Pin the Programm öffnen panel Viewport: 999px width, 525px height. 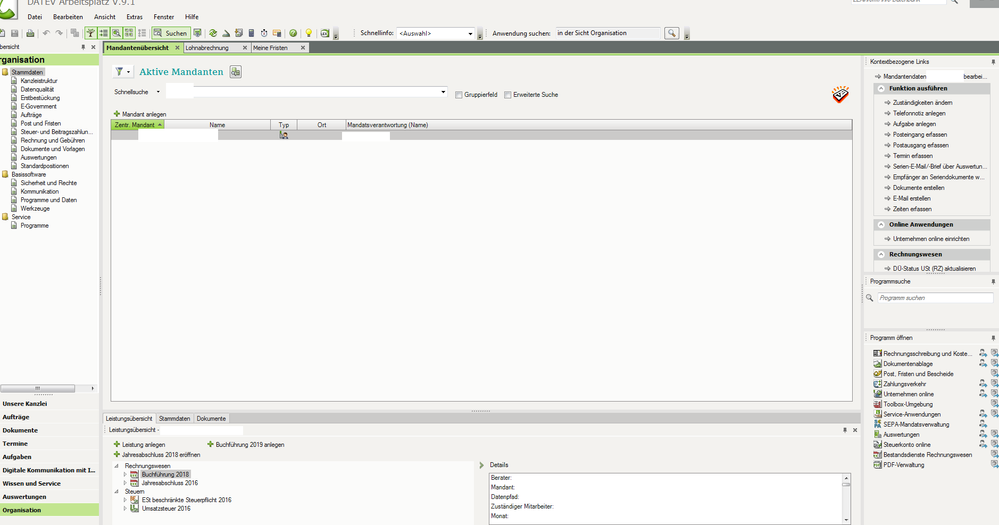(x=993, y=338)
